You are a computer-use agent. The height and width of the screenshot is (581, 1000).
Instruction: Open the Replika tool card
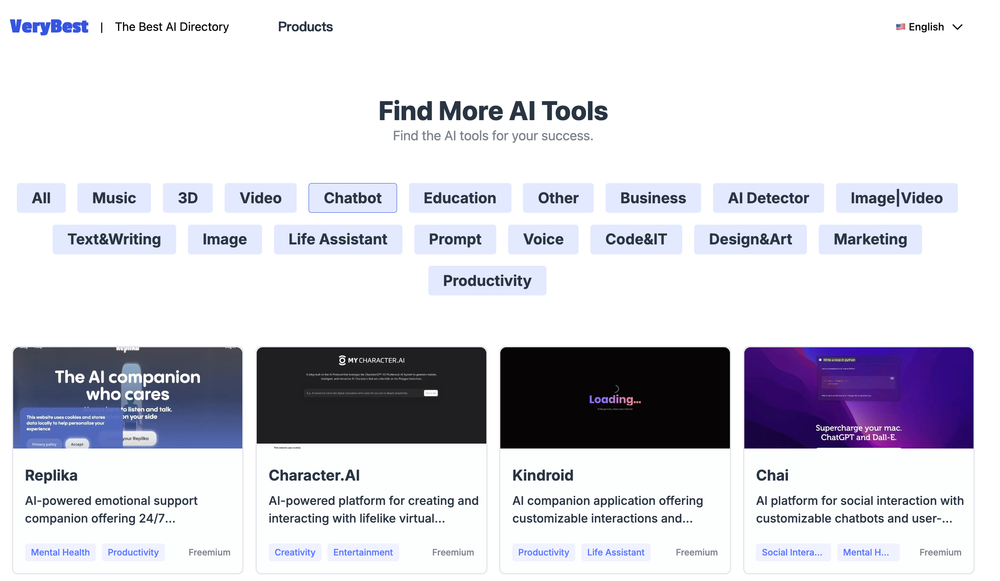[x=51, y=475]
